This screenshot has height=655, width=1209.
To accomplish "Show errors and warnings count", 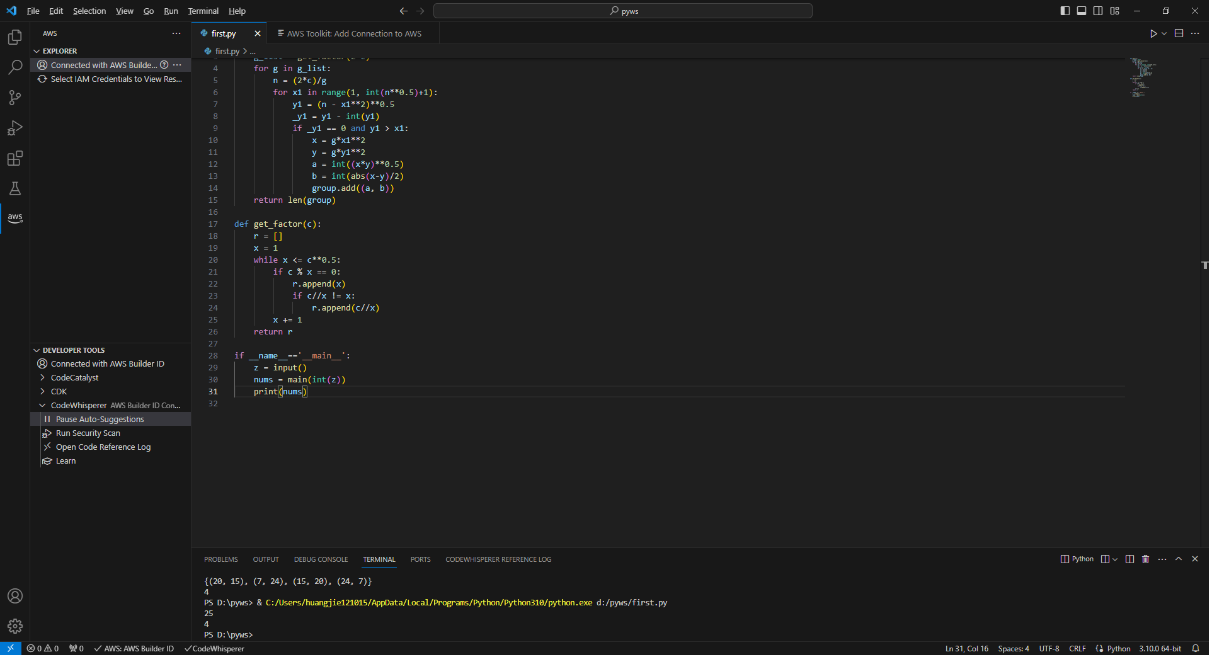I will coord(42,648).
